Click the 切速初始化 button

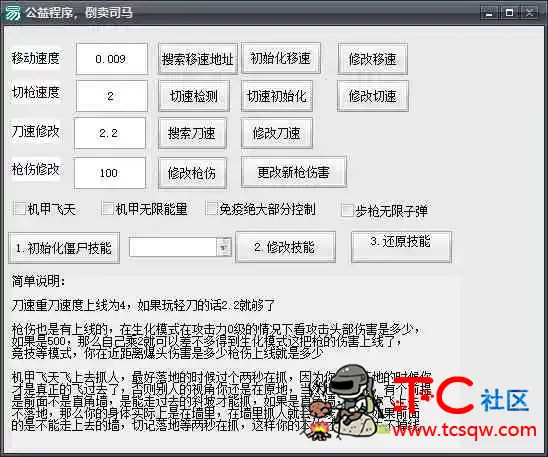click(x=277, y=96)
